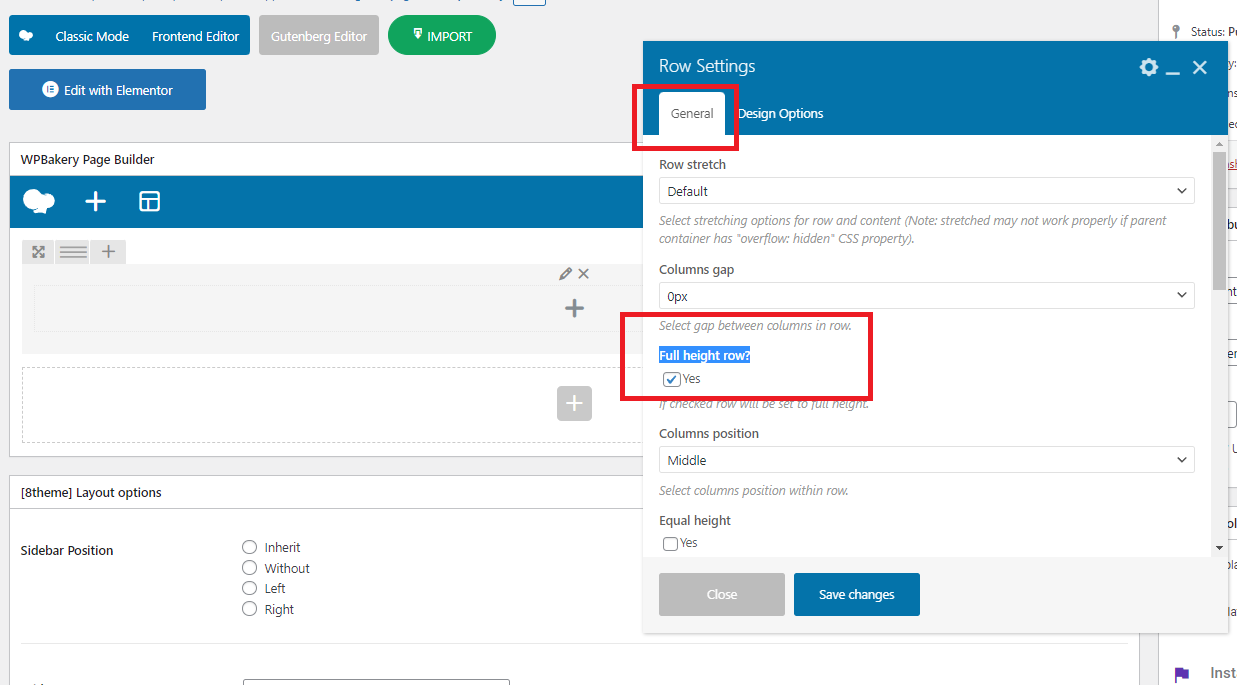
Task: Switch to the Design Options tab
Action: coord(781,113)
